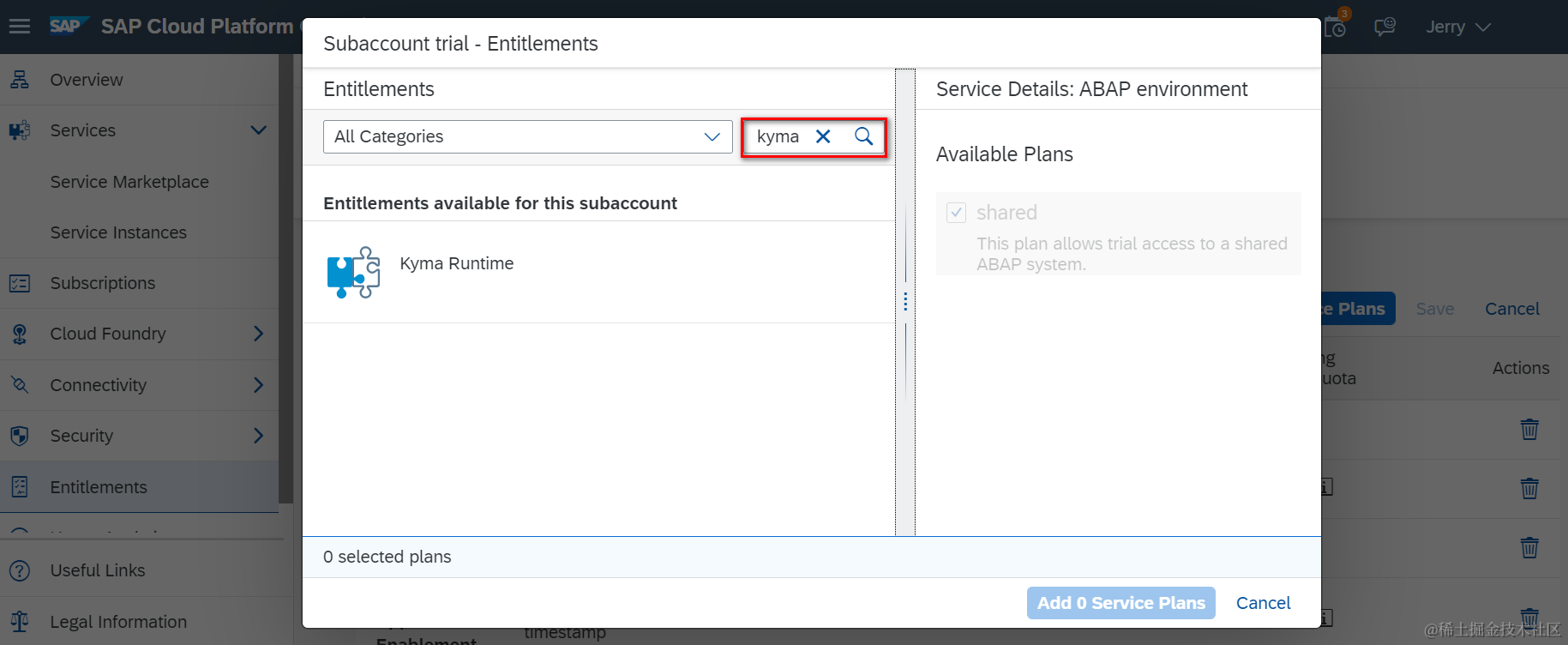Open the hamburger navigation menu
This screenshot has height=645, width=1568.
(x=20, y=27)
